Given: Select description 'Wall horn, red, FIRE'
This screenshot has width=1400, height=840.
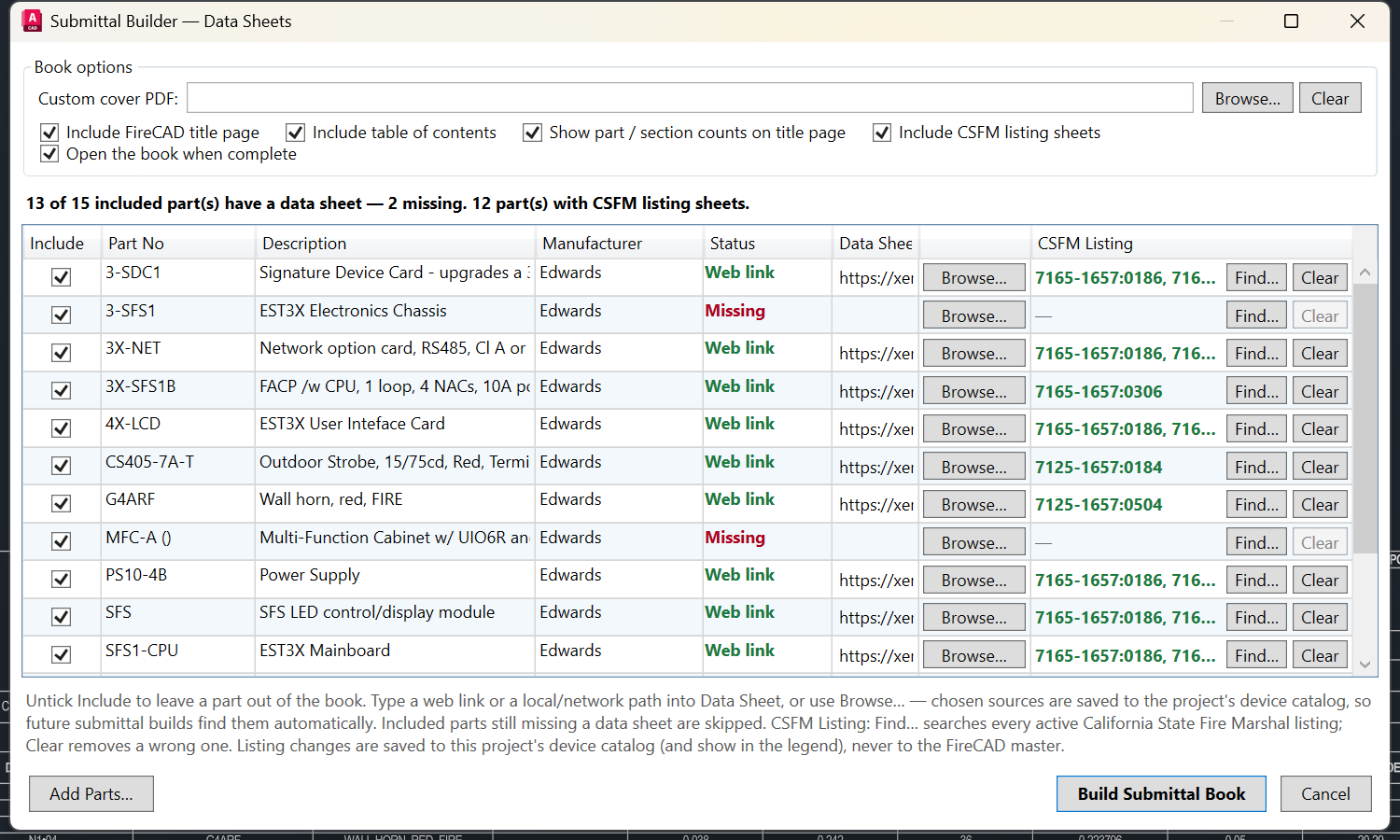Looking at the screenshot, I should (x=331, y=499).
